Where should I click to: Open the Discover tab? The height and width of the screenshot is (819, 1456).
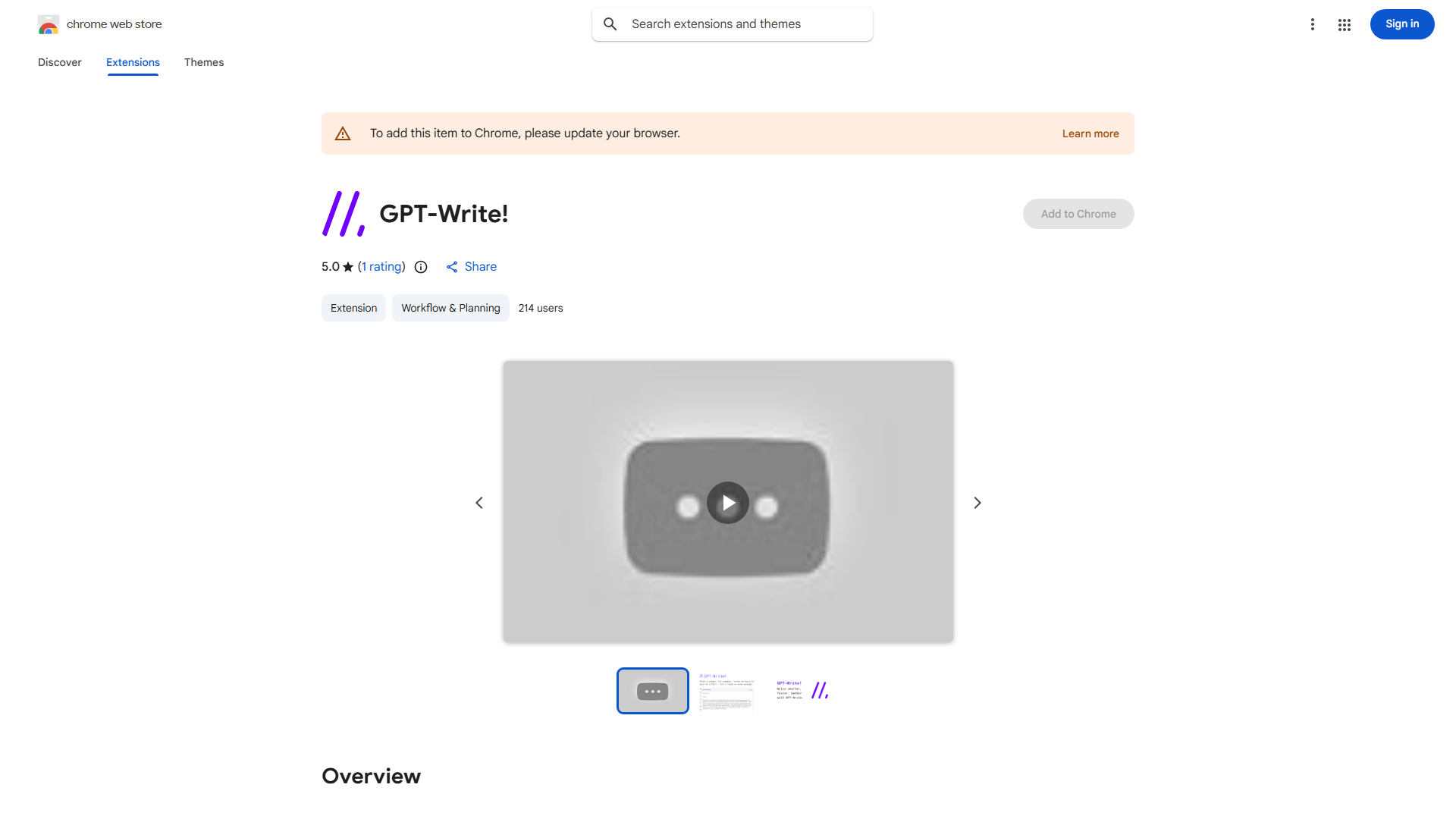[60, 62]
